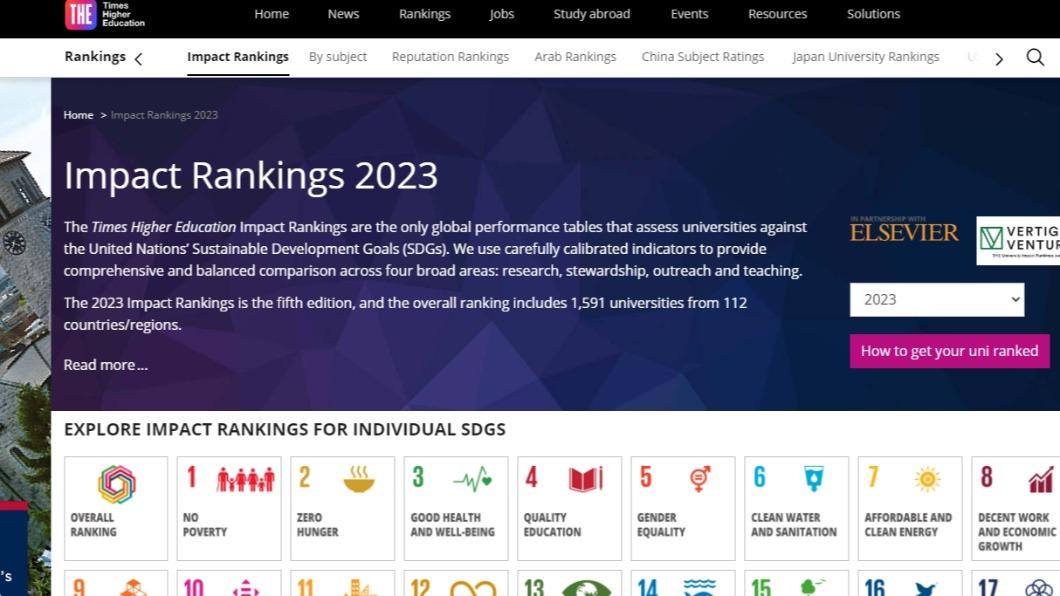Click the Impact Rankings 2023 page heading

pos(251,176)
